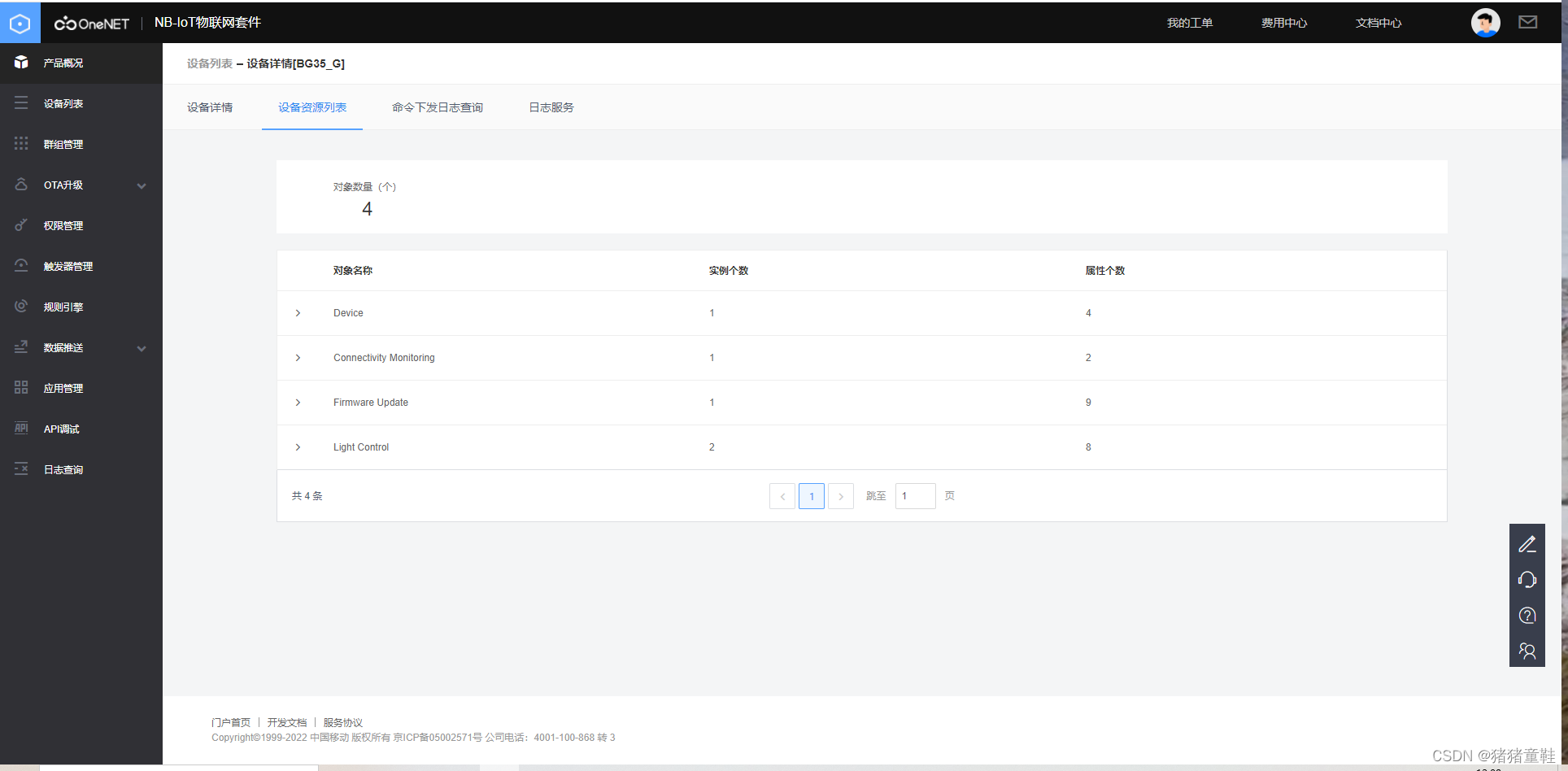Expand the Connectivity Monitoring row
Screen dimensions: 1568x771
(298, 358)
